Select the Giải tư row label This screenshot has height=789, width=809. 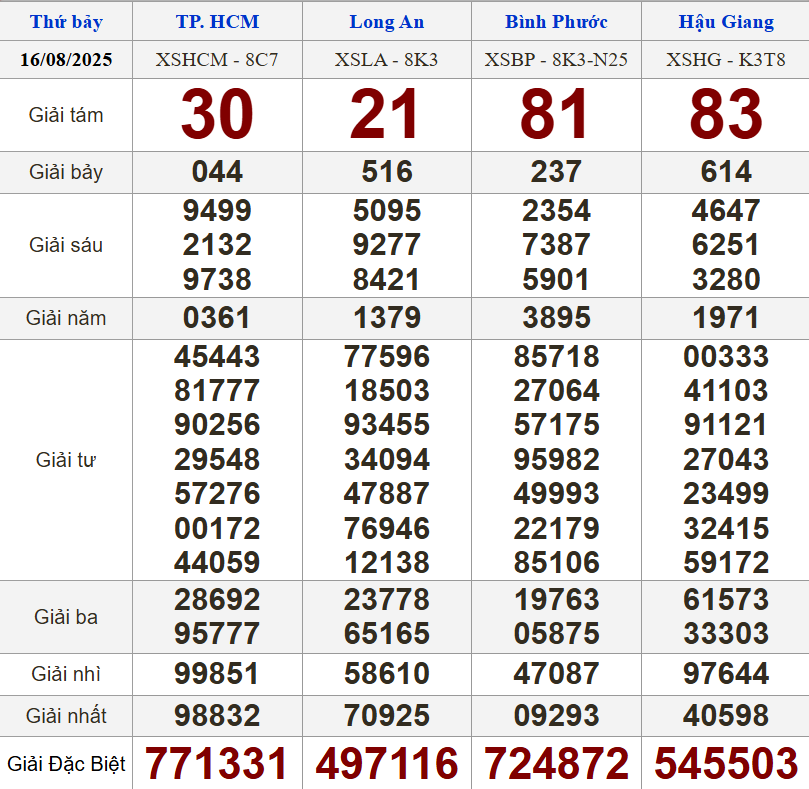(x=66, y=460)
